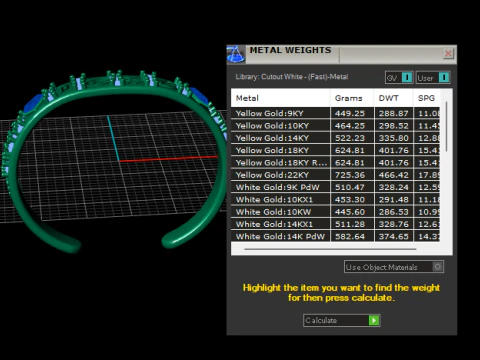Select the White Gold:10KX1 row

(x=335, y=200)
